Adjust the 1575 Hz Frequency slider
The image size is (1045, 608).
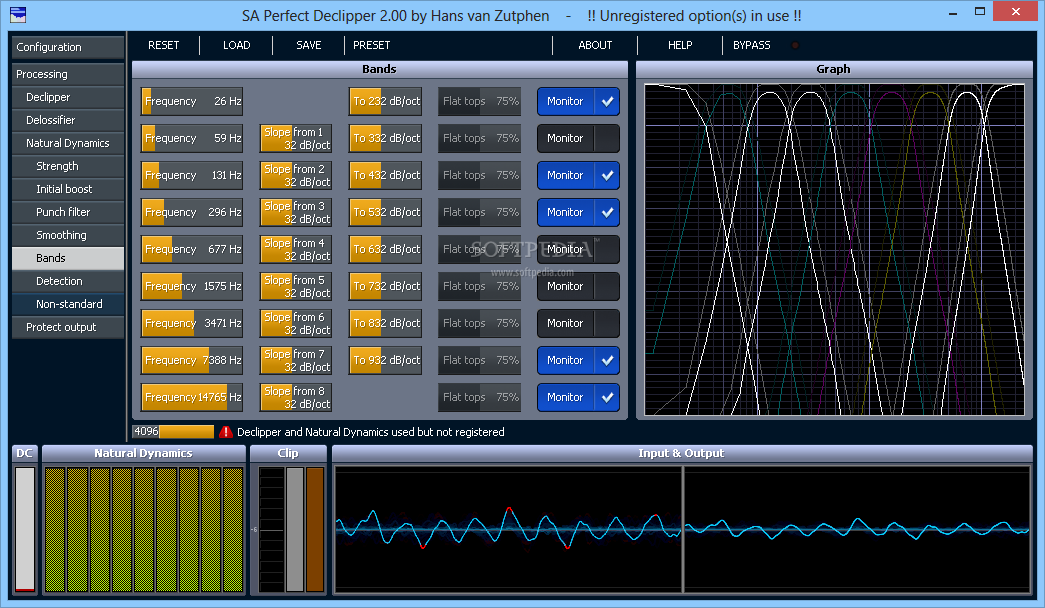pyautogui.click(x=192, y=286)
